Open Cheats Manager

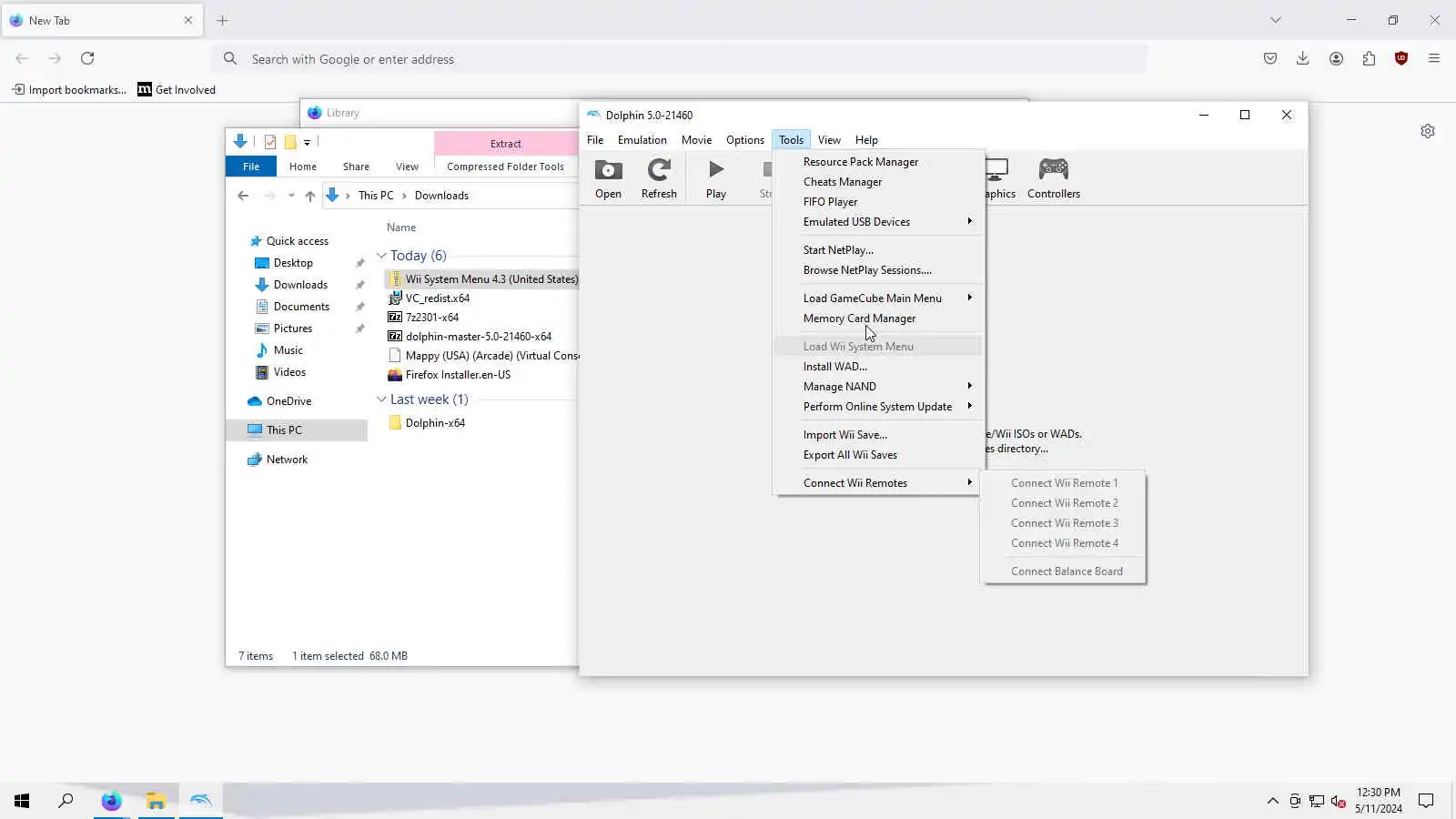pyautogui.click(x=879, y=182)
